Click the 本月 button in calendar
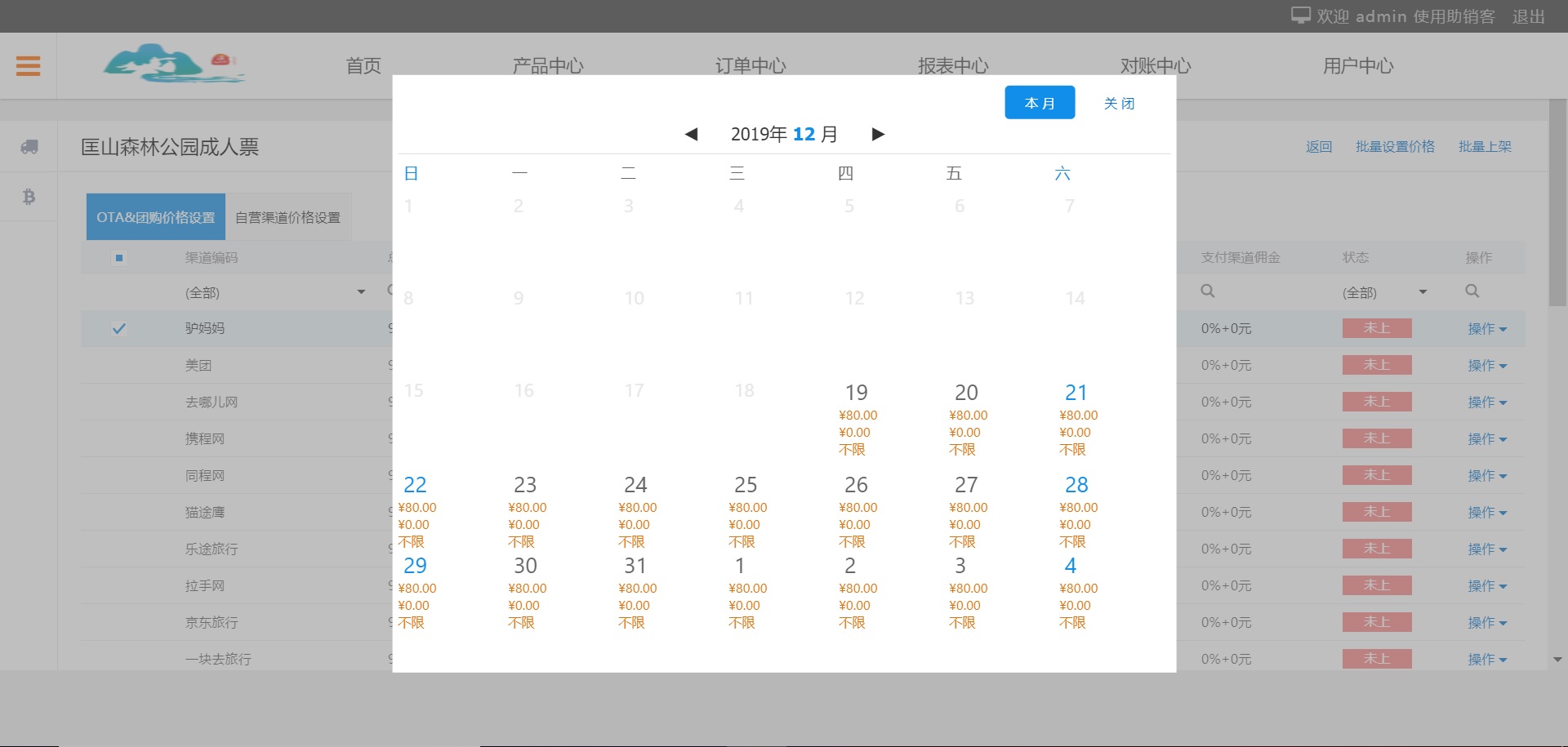 click(1039, 103)
